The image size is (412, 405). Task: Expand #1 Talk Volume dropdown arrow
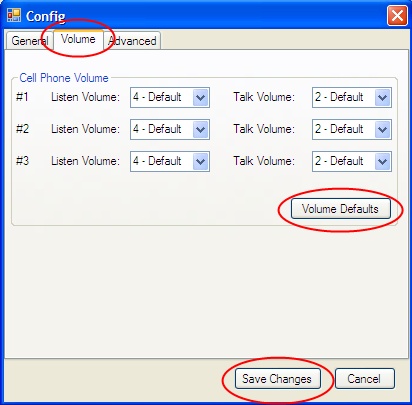383,98
